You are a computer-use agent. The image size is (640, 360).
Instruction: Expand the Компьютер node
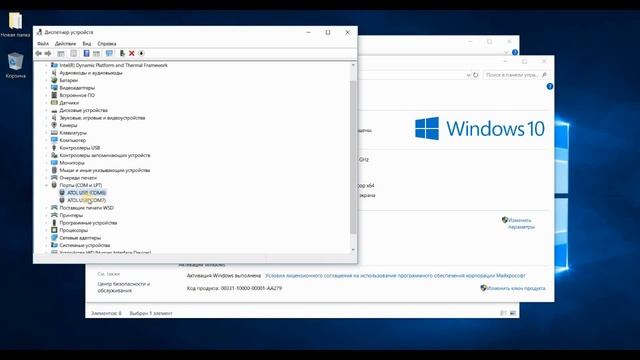pyautogui.click(x=46, y=140)
